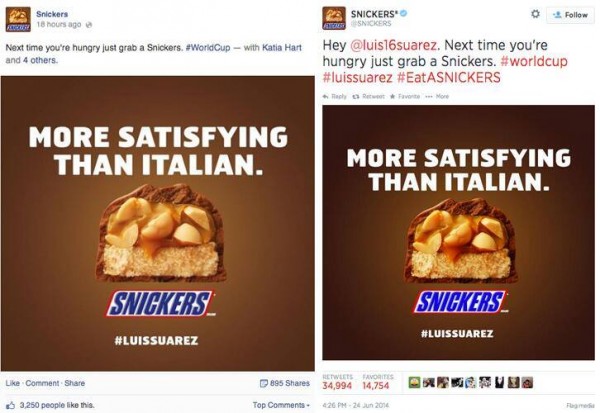
Task: Click Share on the Facebook post
Action: (75, 383)
